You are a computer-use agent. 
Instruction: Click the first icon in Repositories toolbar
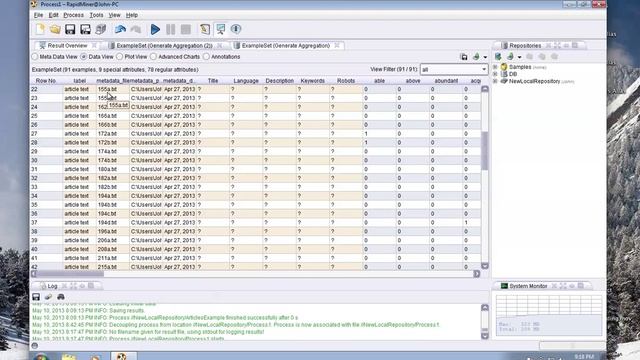[498, 57]
